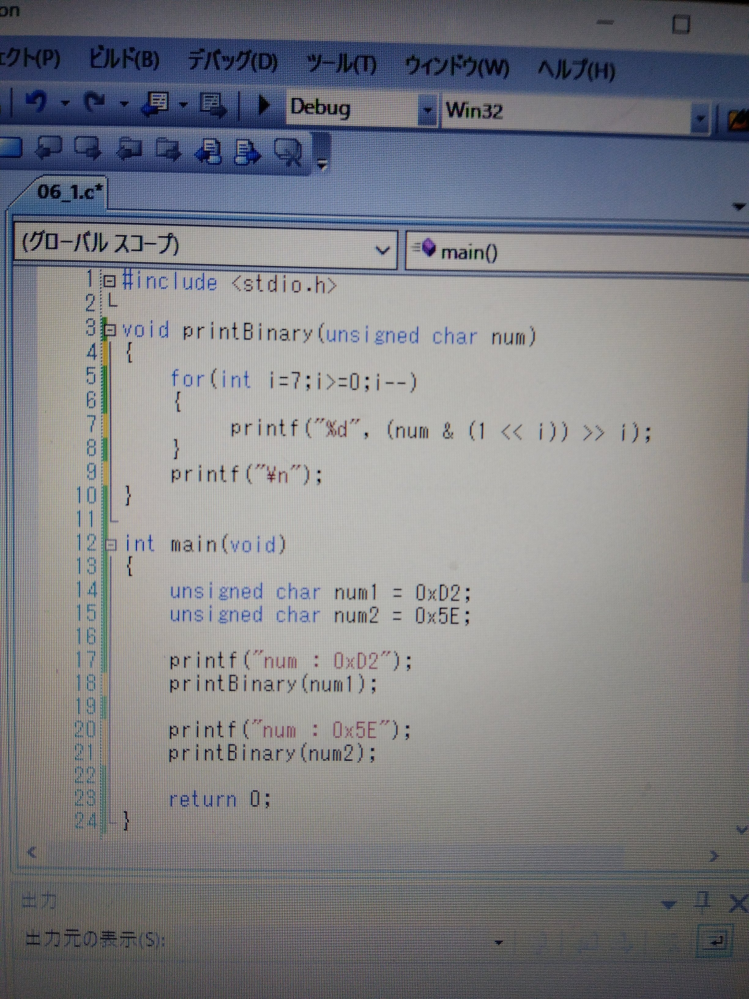Click the printf("¥n"); line

tap(246, 474)
